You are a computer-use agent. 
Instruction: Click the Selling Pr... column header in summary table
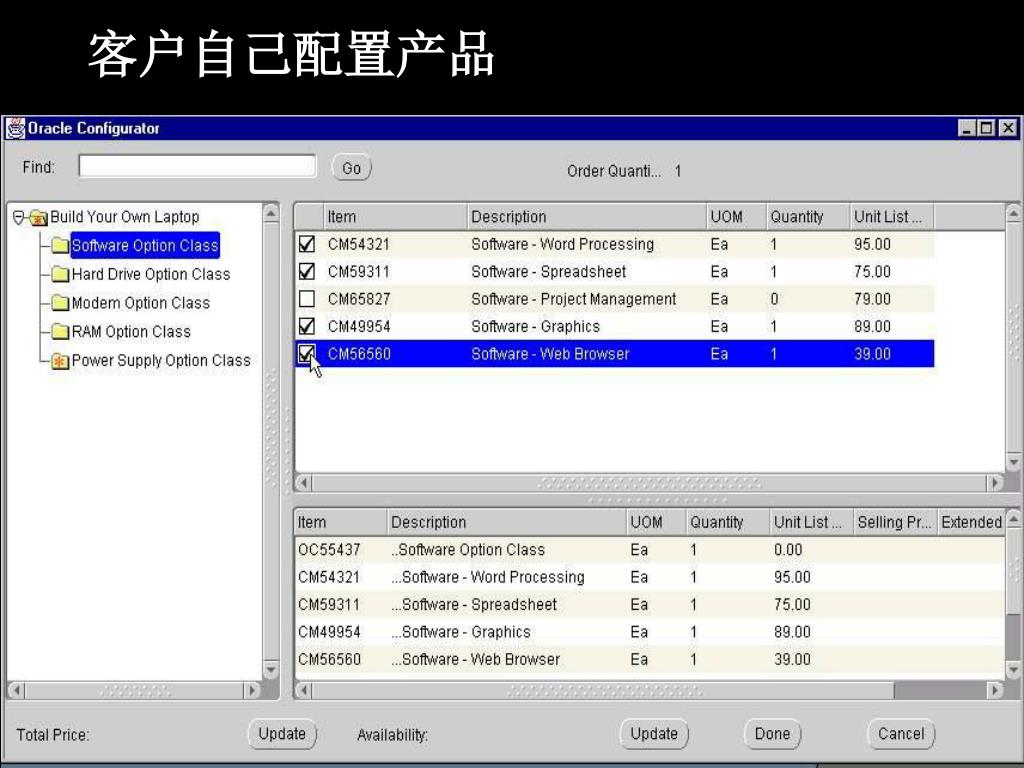point(895,522)
